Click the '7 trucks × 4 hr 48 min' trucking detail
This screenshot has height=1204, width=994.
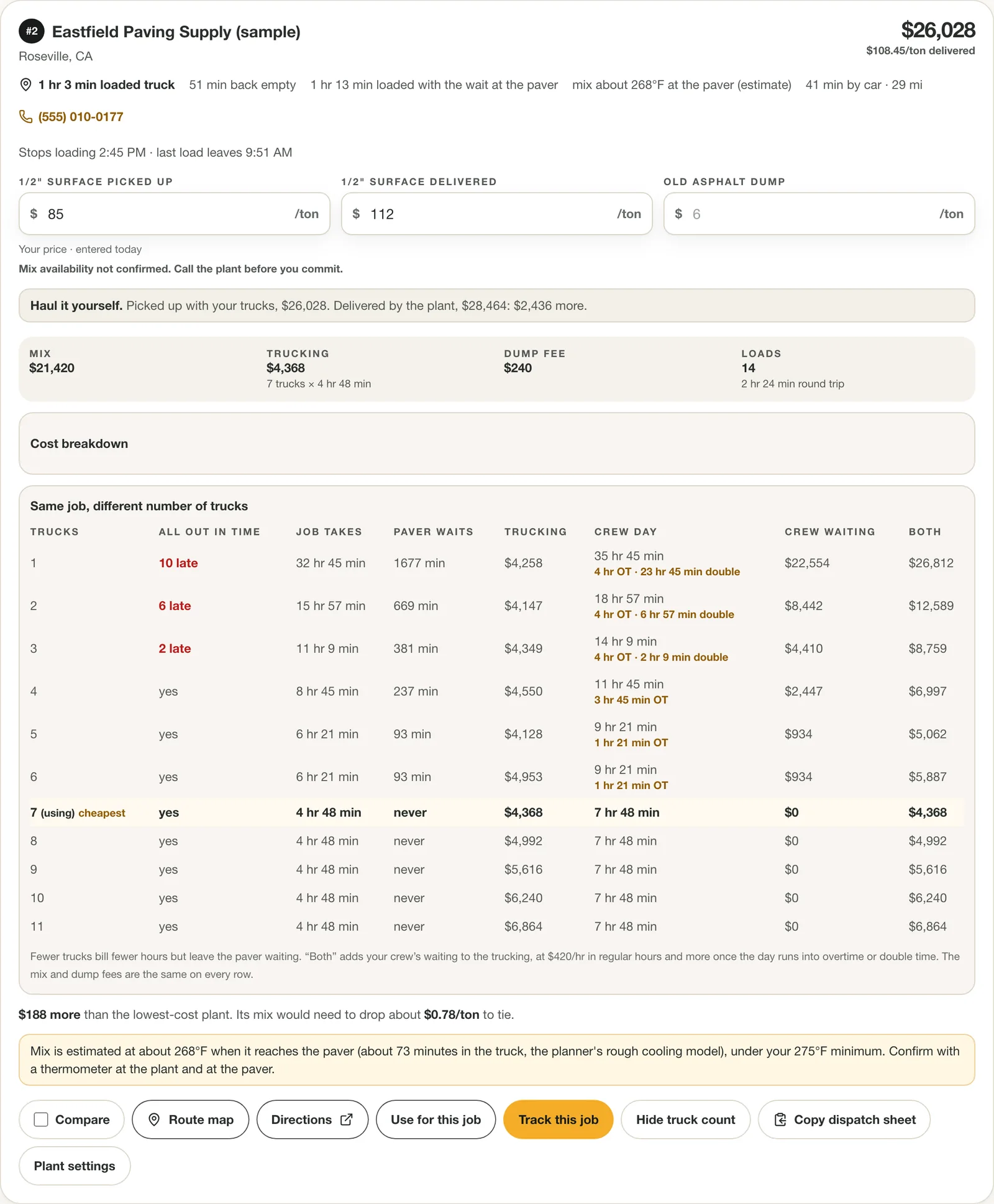319,384
